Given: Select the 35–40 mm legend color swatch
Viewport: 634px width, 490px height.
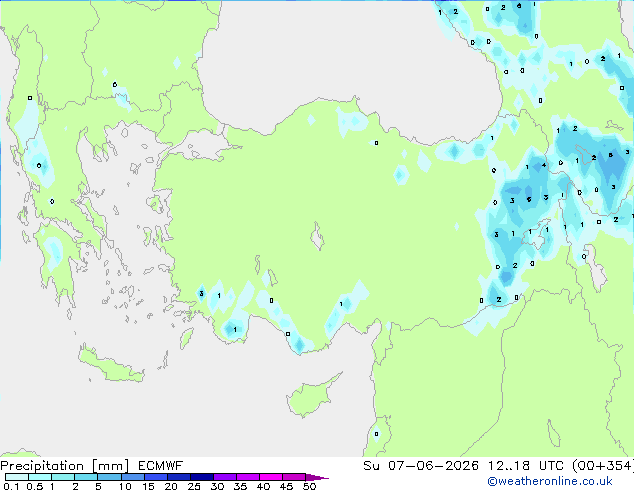Looking at the screenshot, I should point(247,477).
